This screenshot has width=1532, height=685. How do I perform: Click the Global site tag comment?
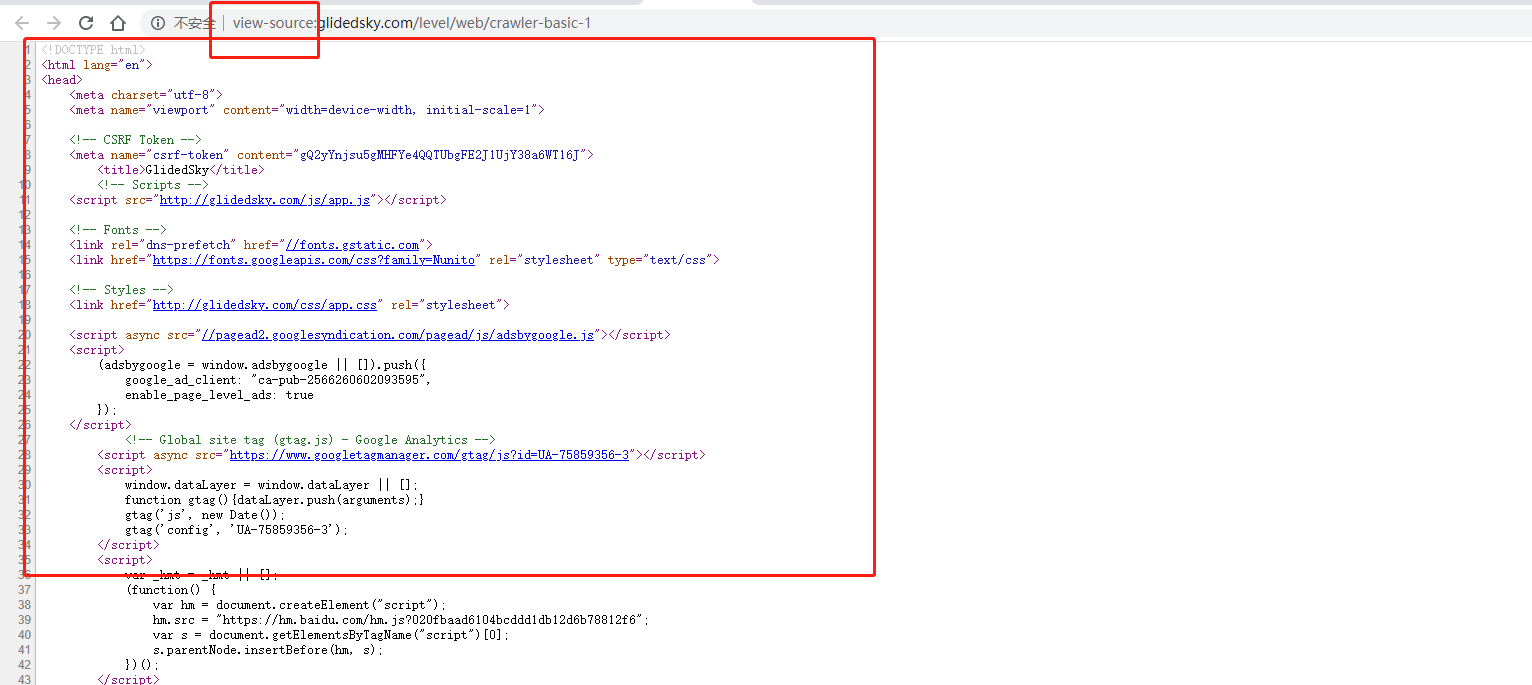310,440
